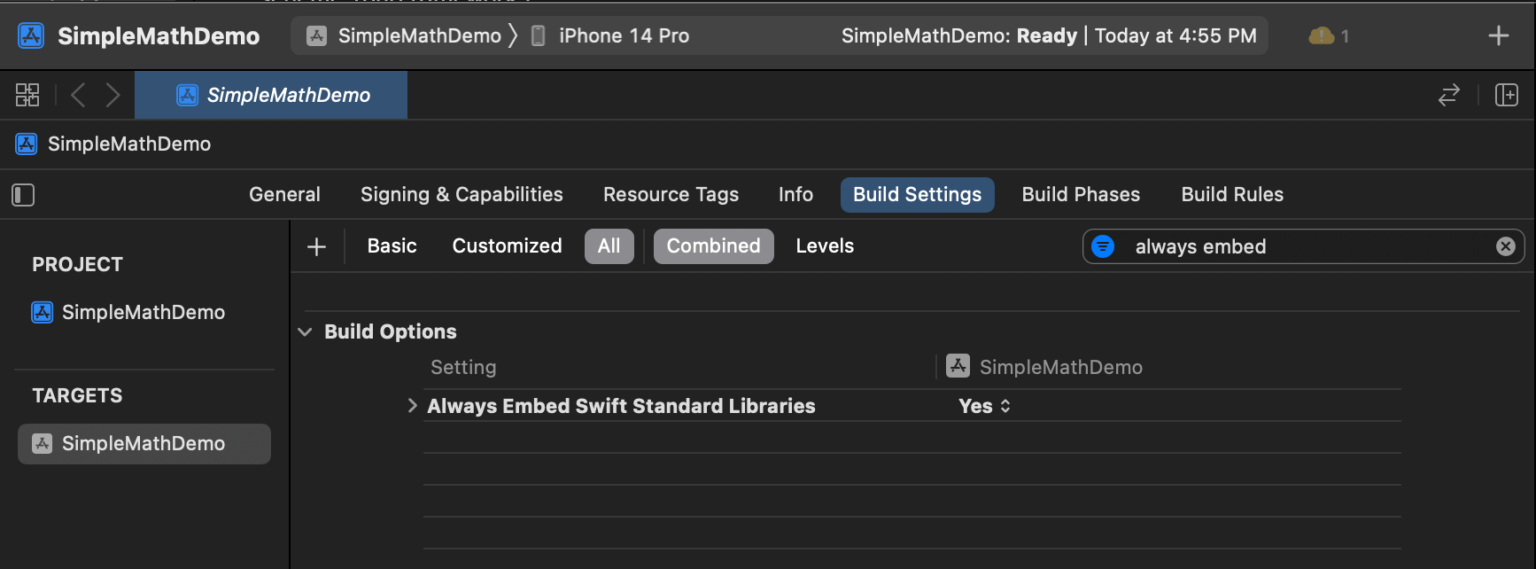
Task: Clear the always embed search text
Action: 1505,246
